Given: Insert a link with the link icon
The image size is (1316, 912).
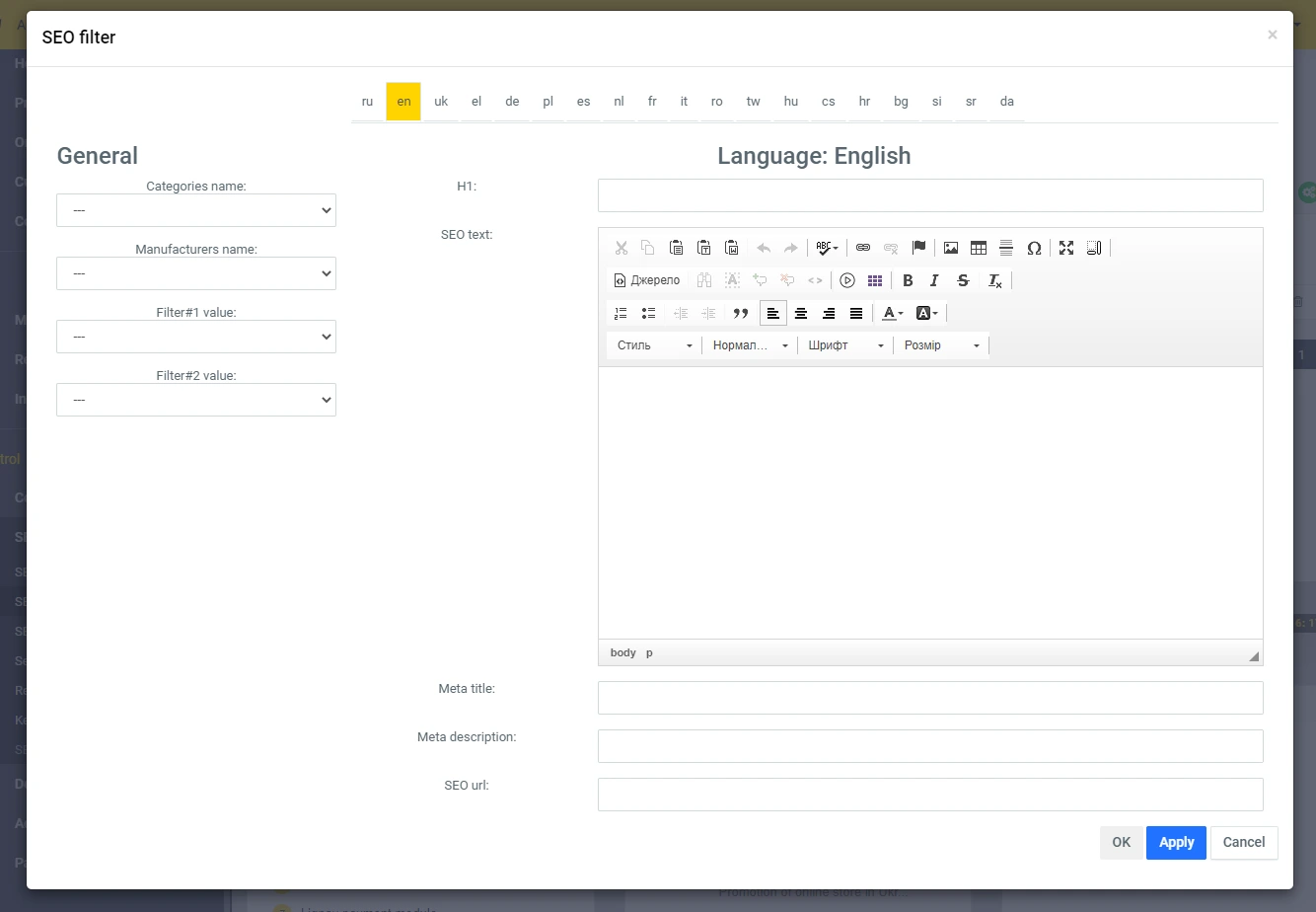Looking at the screenshot, I should pos(863,248).
